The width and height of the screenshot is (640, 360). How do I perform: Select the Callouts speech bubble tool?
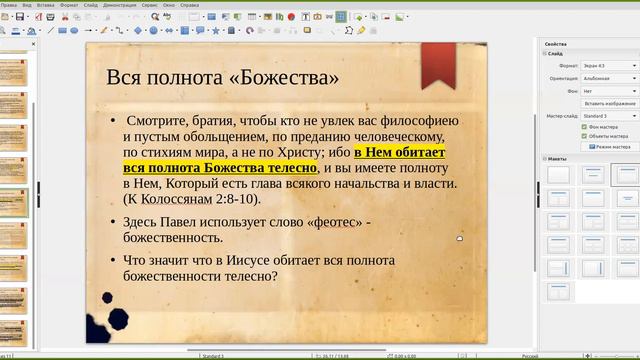[x=200, y=31]
